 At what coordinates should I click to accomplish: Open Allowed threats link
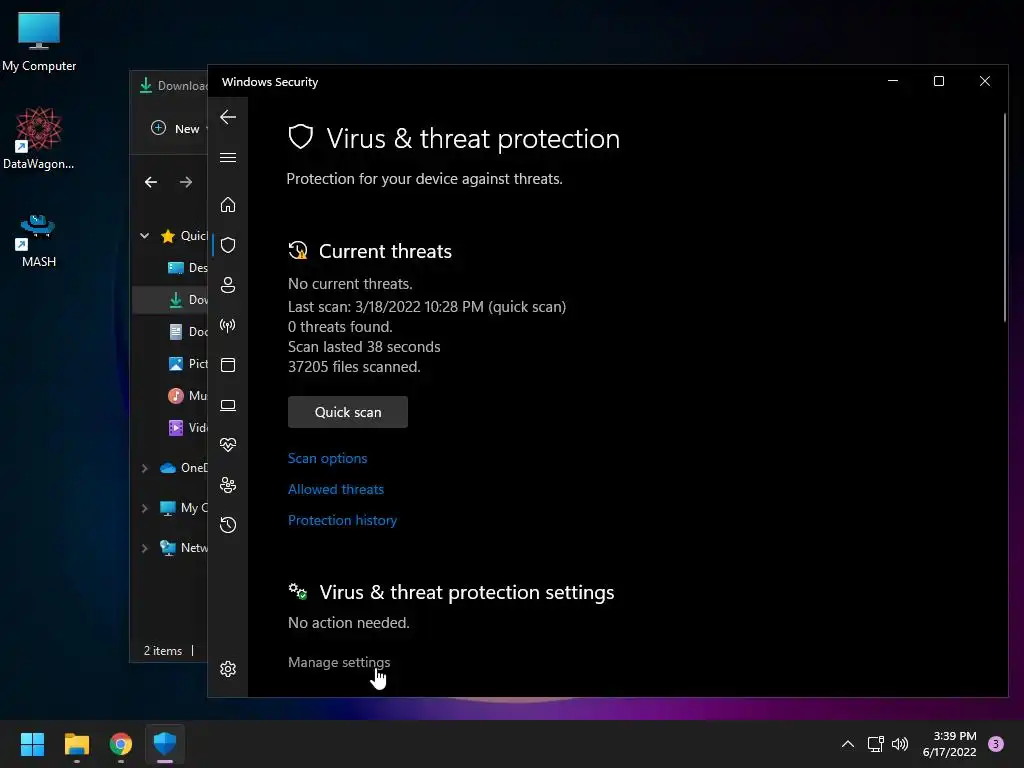click(336, 489)
